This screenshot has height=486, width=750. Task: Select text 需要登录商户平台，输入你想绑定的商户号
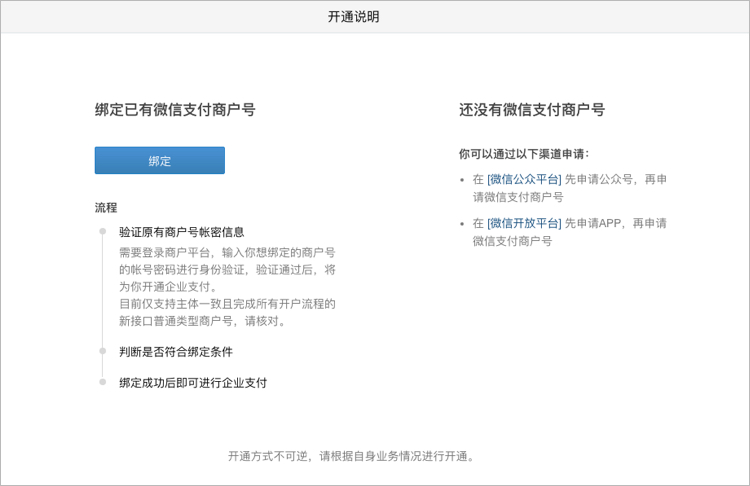(x=227, y=253)
